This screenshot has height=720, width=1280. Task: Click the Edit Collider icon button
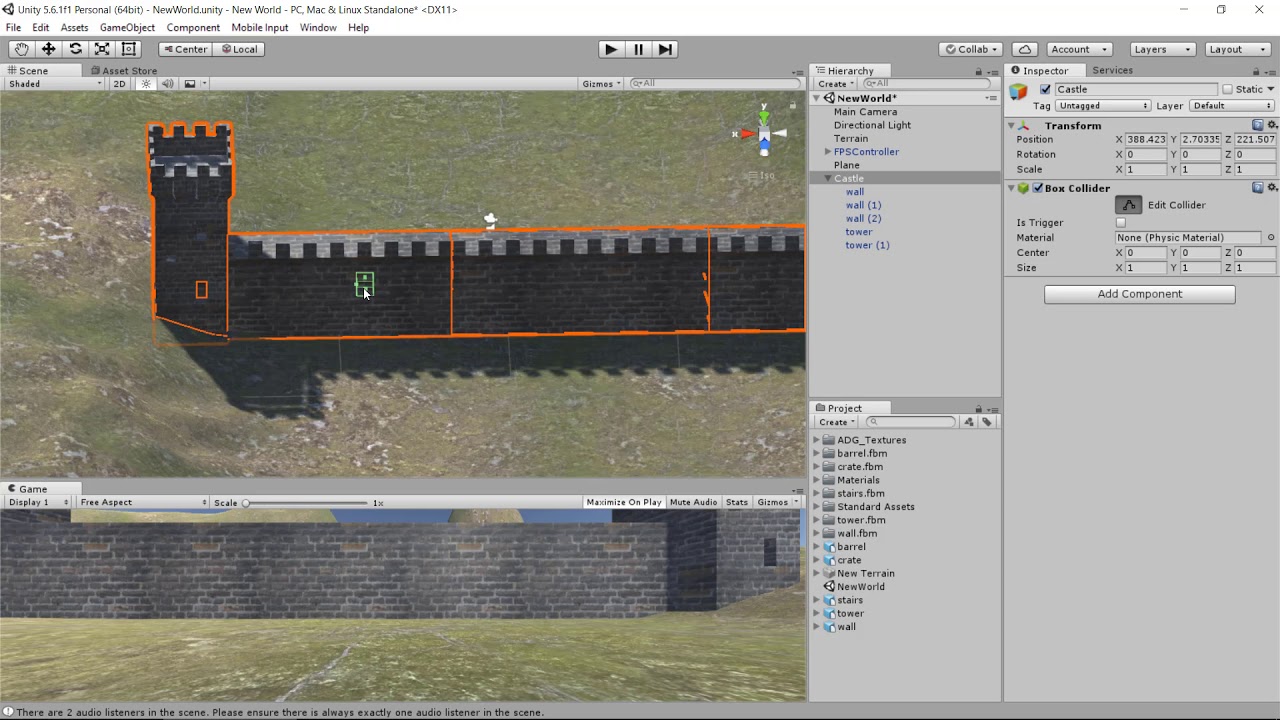tap(1129, 205)
